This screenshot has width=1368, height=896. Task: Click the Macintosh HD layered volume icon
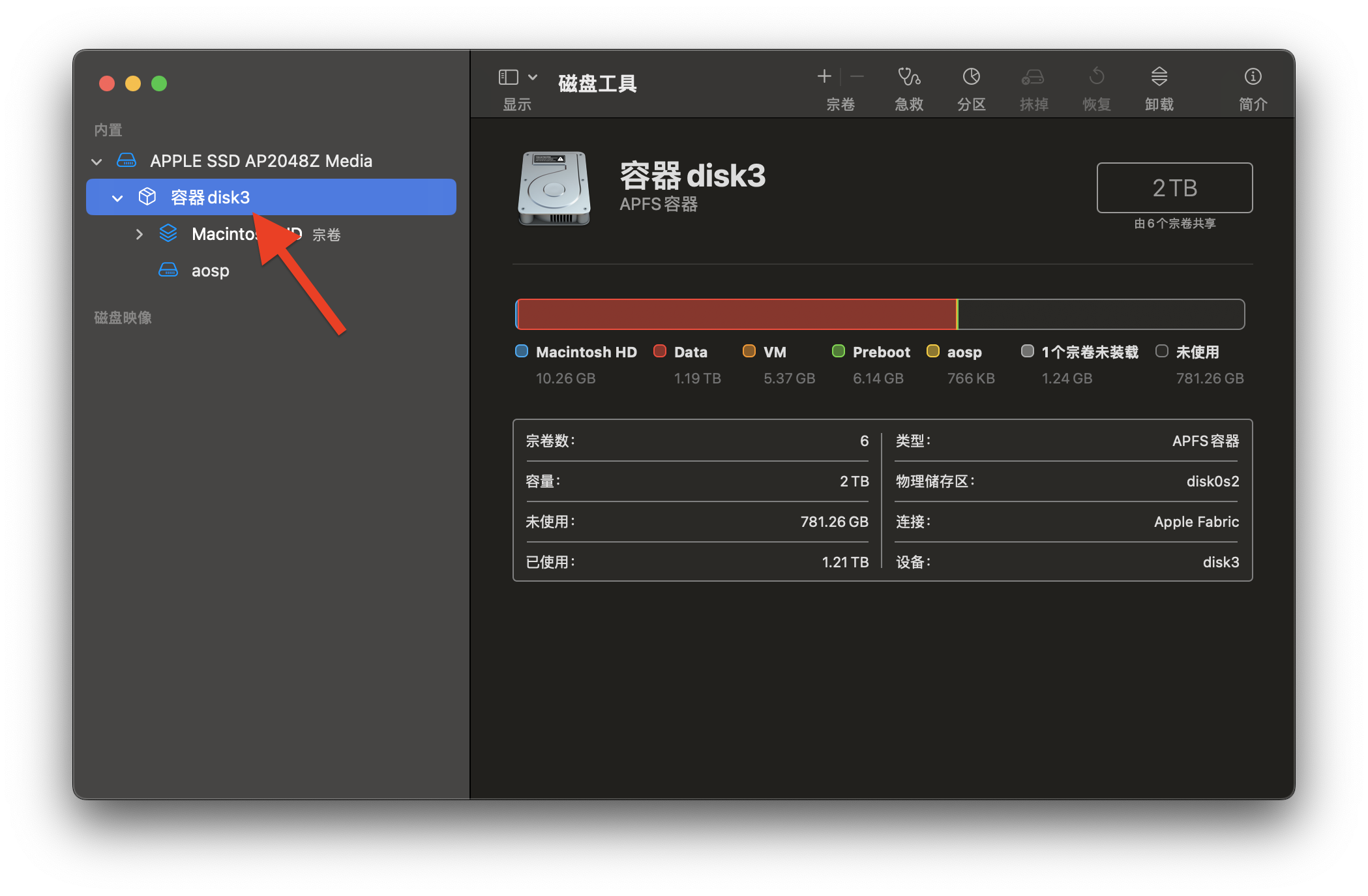[x=168, y=233]
